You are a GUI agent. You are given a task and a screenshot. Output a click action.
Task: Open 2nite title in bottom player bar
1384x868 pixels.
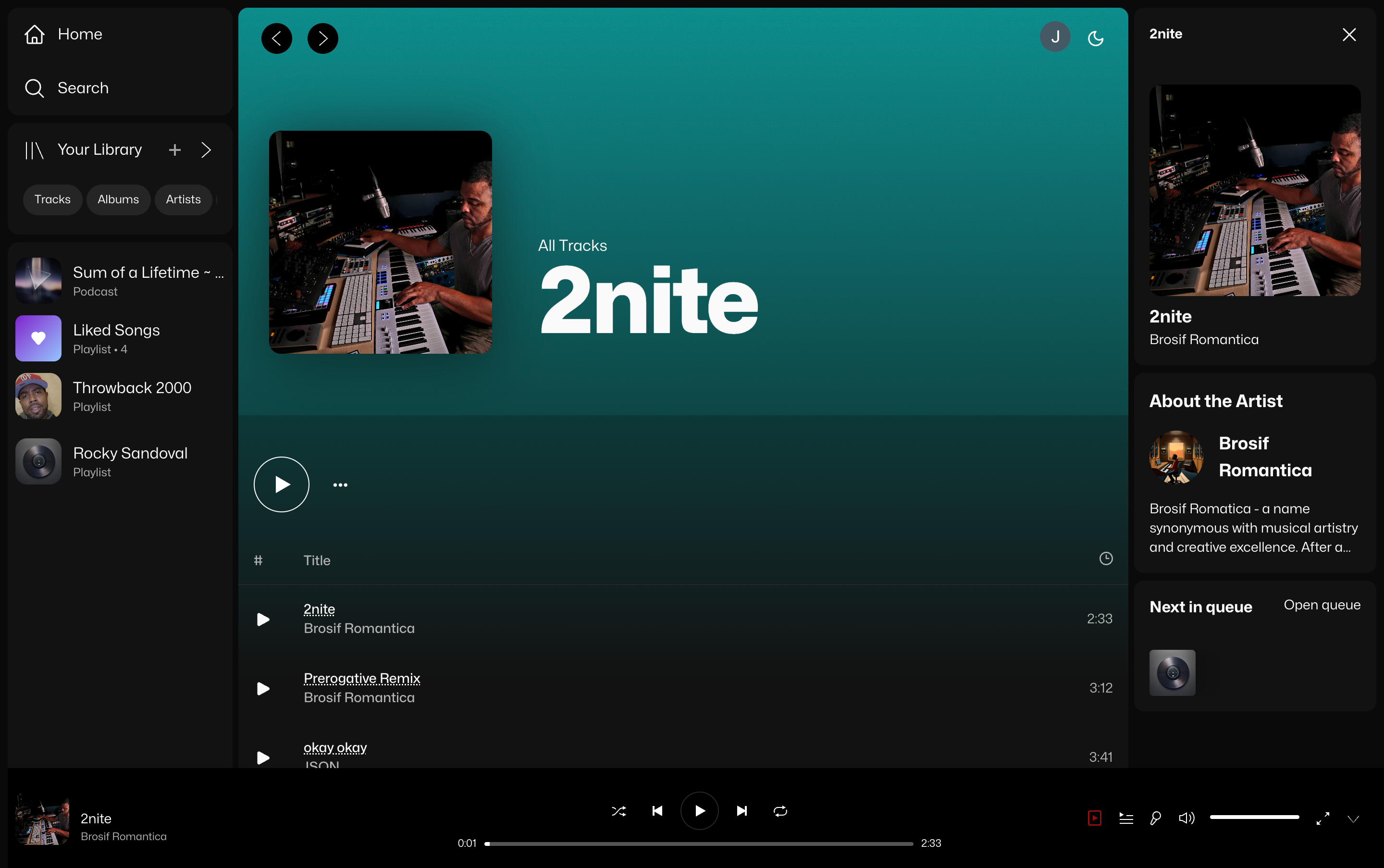pyautogui.click(x=96, y=818)
